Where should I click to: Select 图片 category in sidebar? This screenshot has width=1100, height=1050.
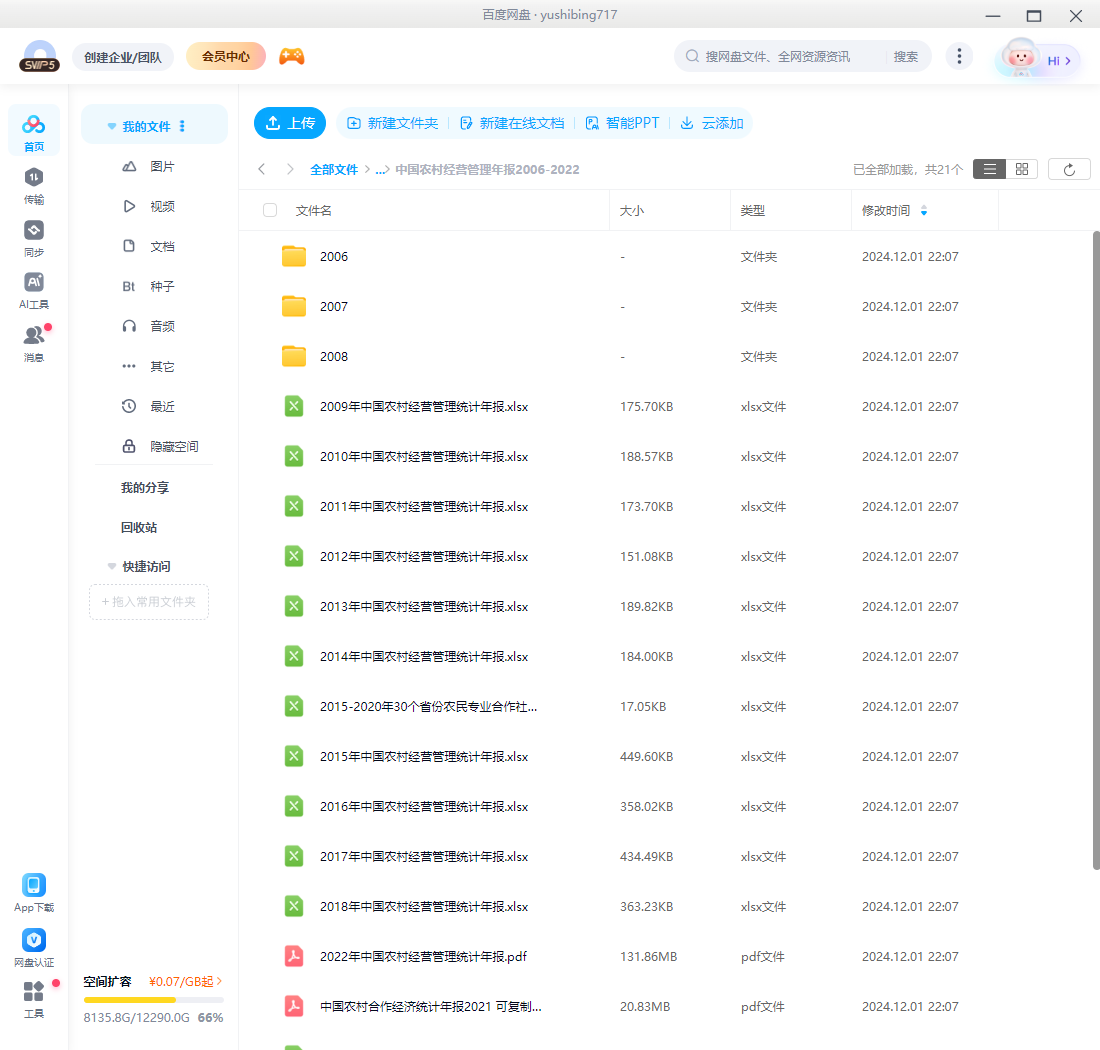[148, 166]
